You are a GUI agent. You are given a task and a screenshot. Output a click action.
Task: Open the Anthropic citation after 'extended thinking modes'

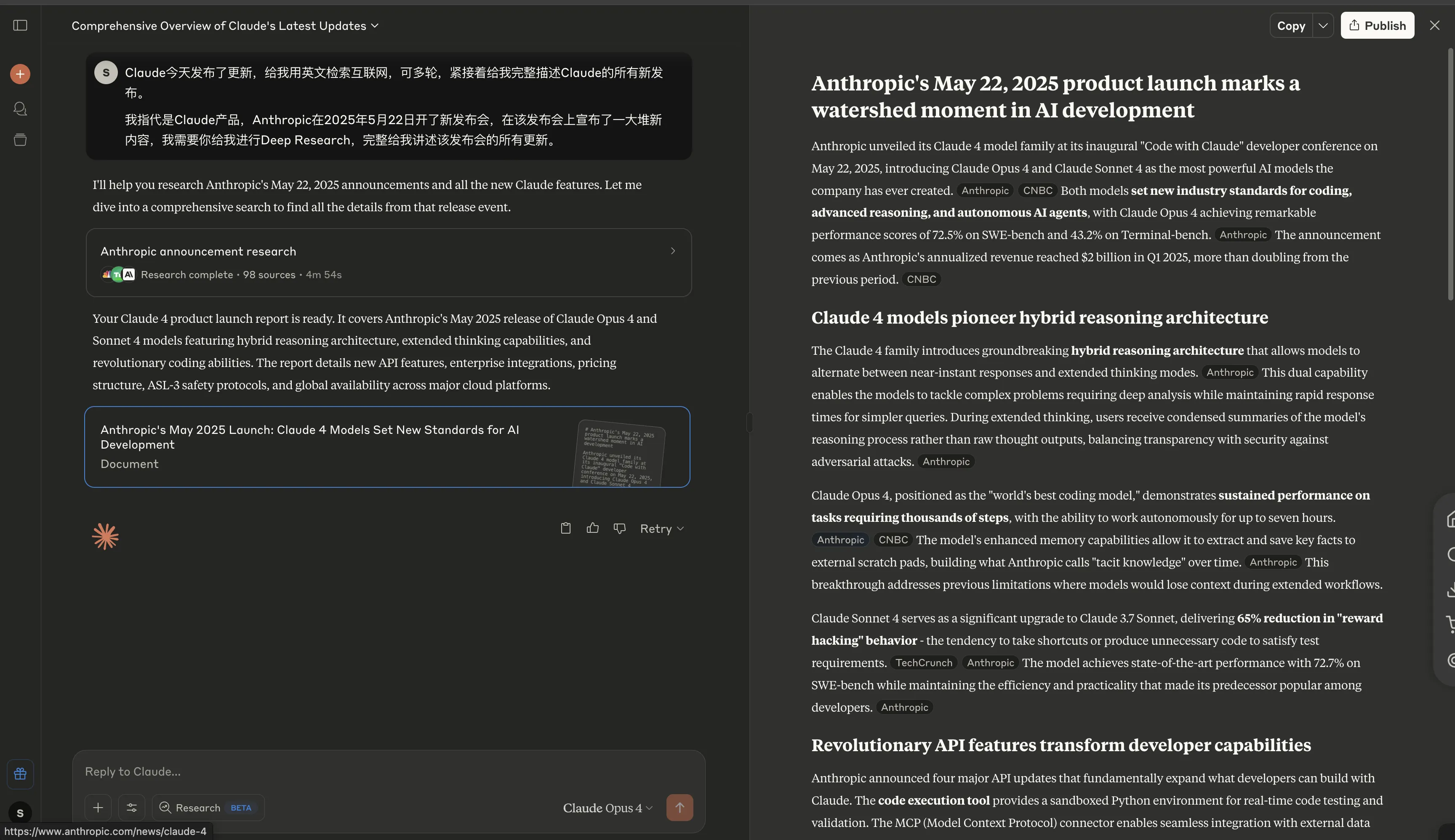click(x=1230, y=373)
